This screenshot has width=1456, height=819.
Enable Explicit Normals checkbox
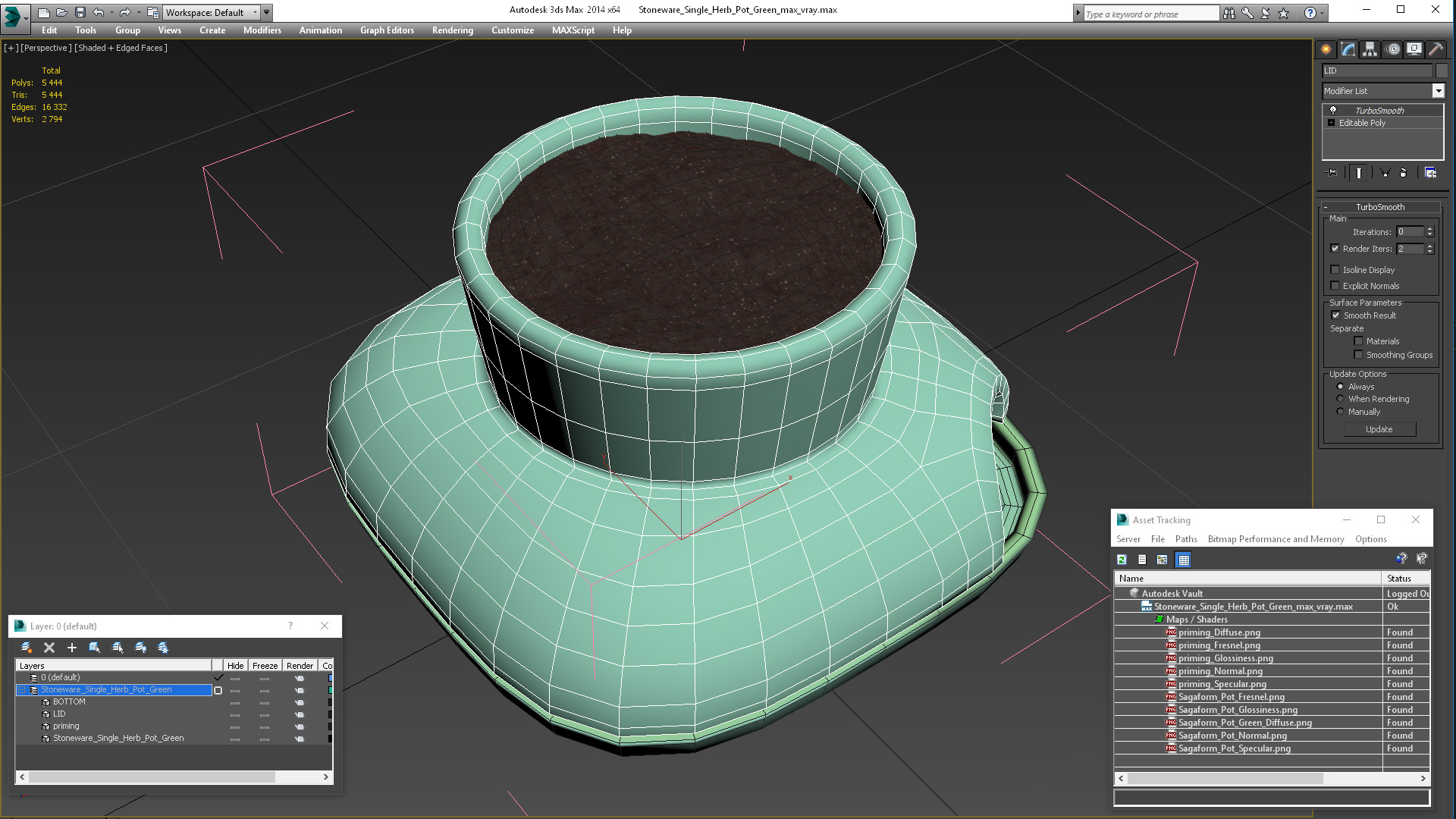[1335, 286]
